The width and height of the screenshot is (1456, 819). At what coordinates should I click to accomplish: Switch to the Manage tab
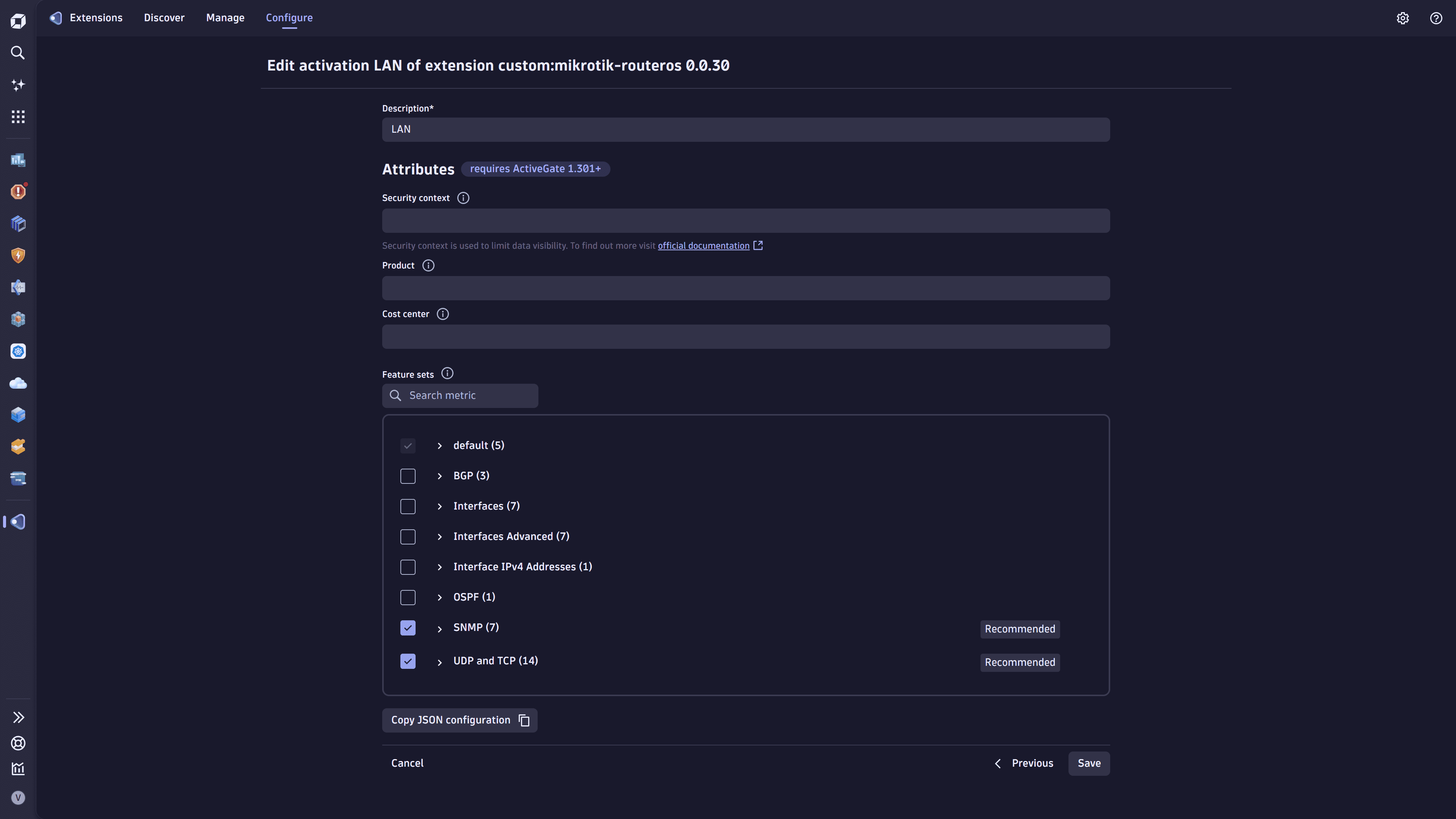[x=225, y=17]
